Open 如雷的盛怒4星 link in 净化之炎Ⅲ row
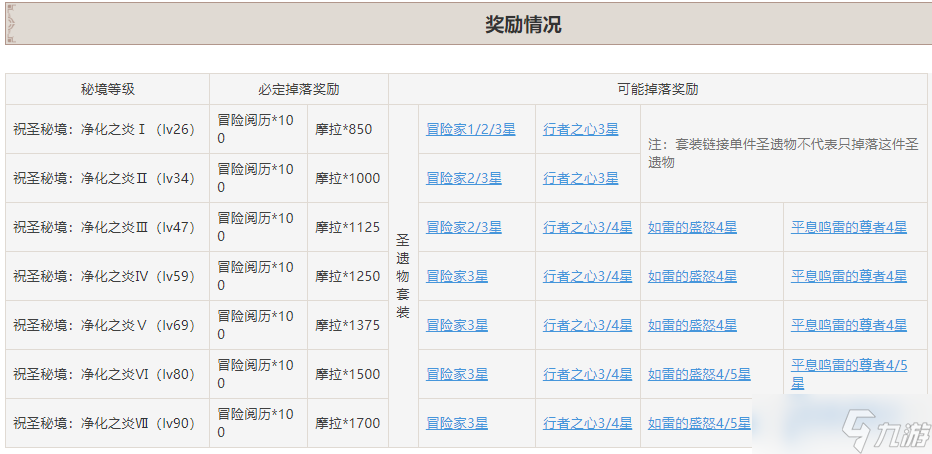 click(x=692, y=227)
